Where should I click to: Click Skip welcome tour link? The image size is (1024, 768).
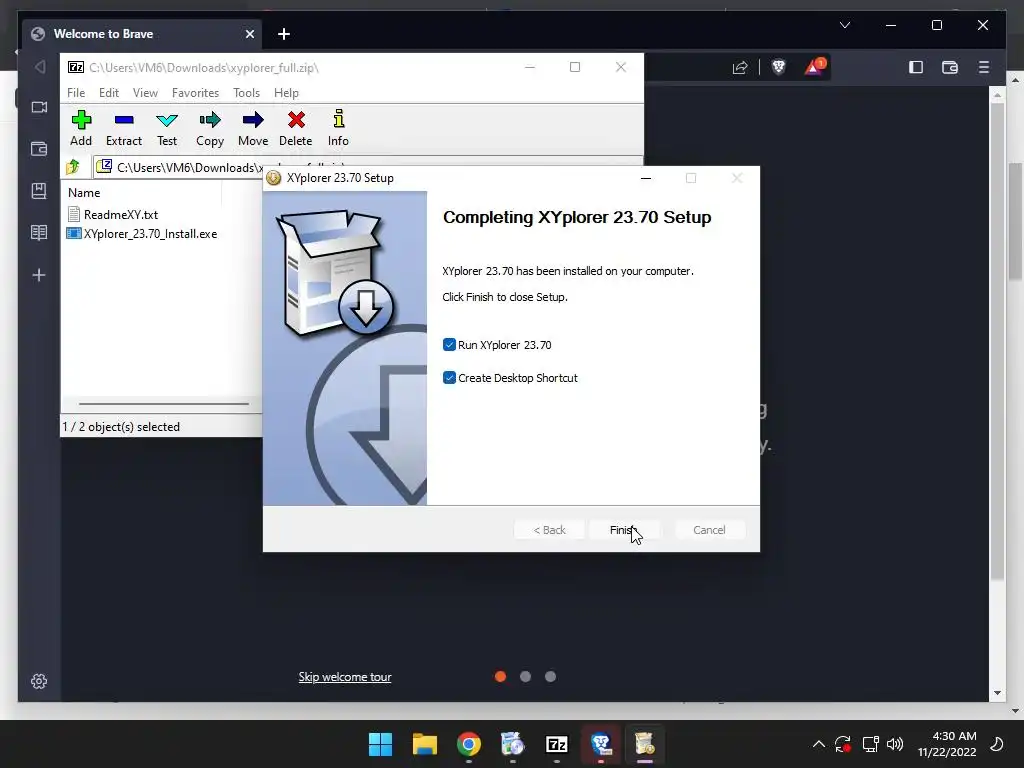[345, 677]
